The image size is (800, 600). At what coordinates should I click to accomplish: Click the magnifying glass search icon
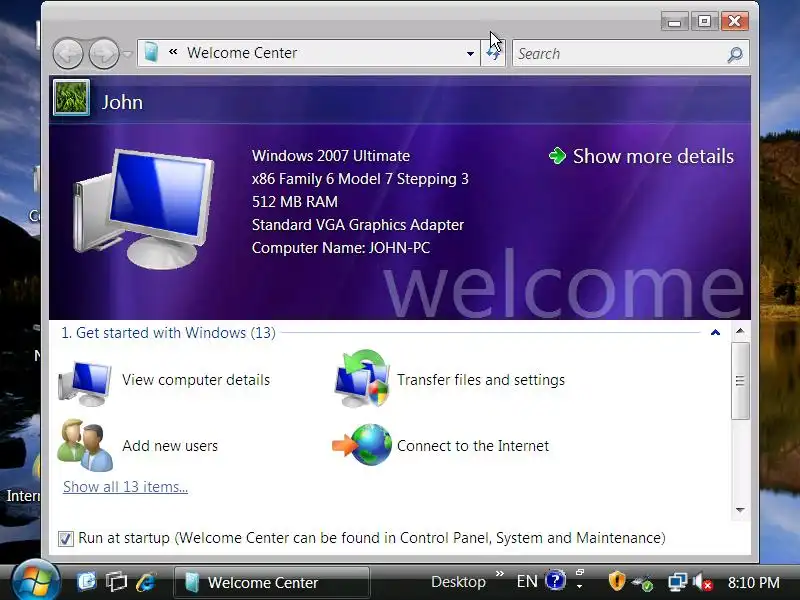tap(735, 54)
